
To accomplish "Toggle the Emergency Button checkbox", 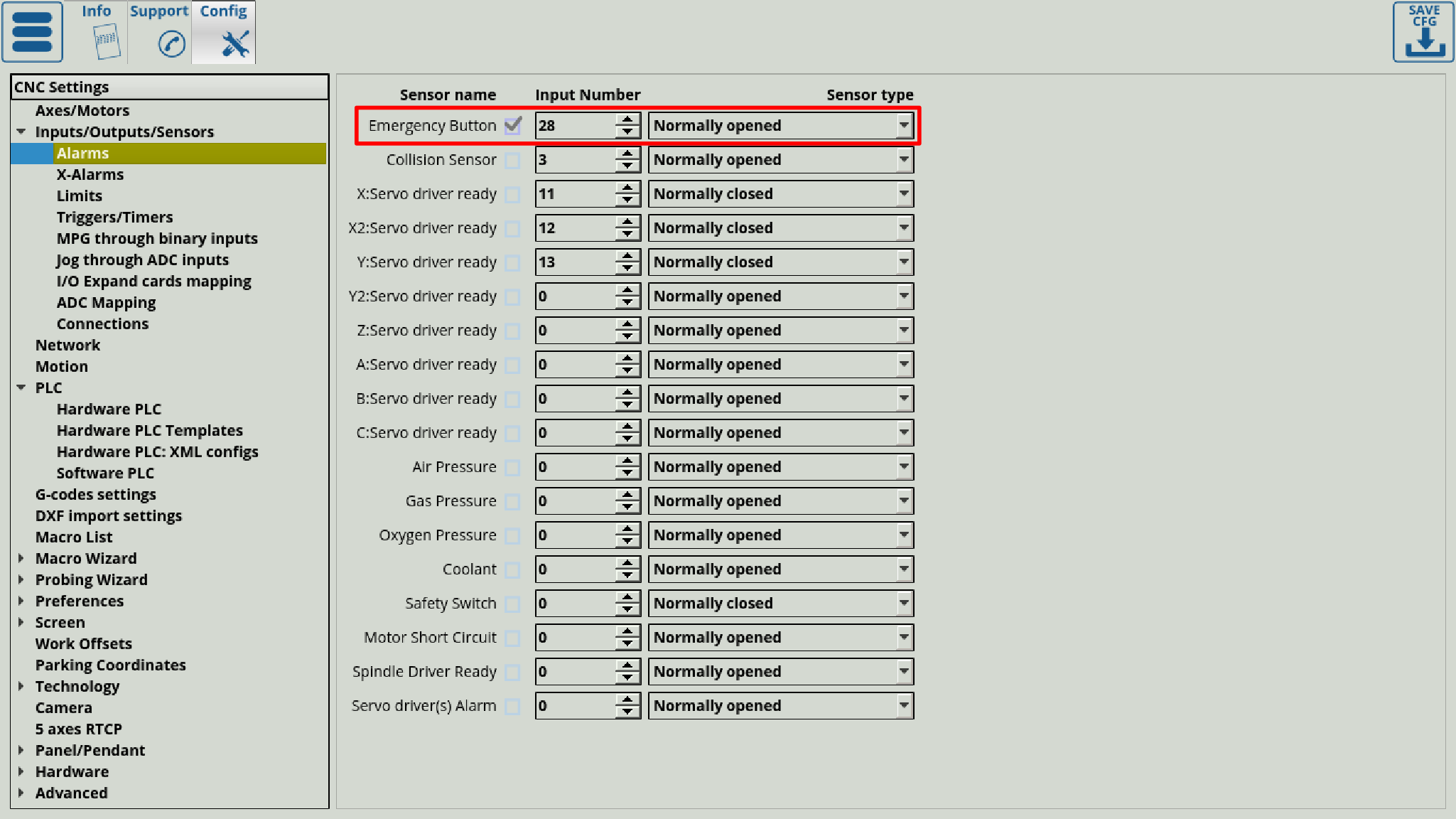I will (x=512, y=126).
